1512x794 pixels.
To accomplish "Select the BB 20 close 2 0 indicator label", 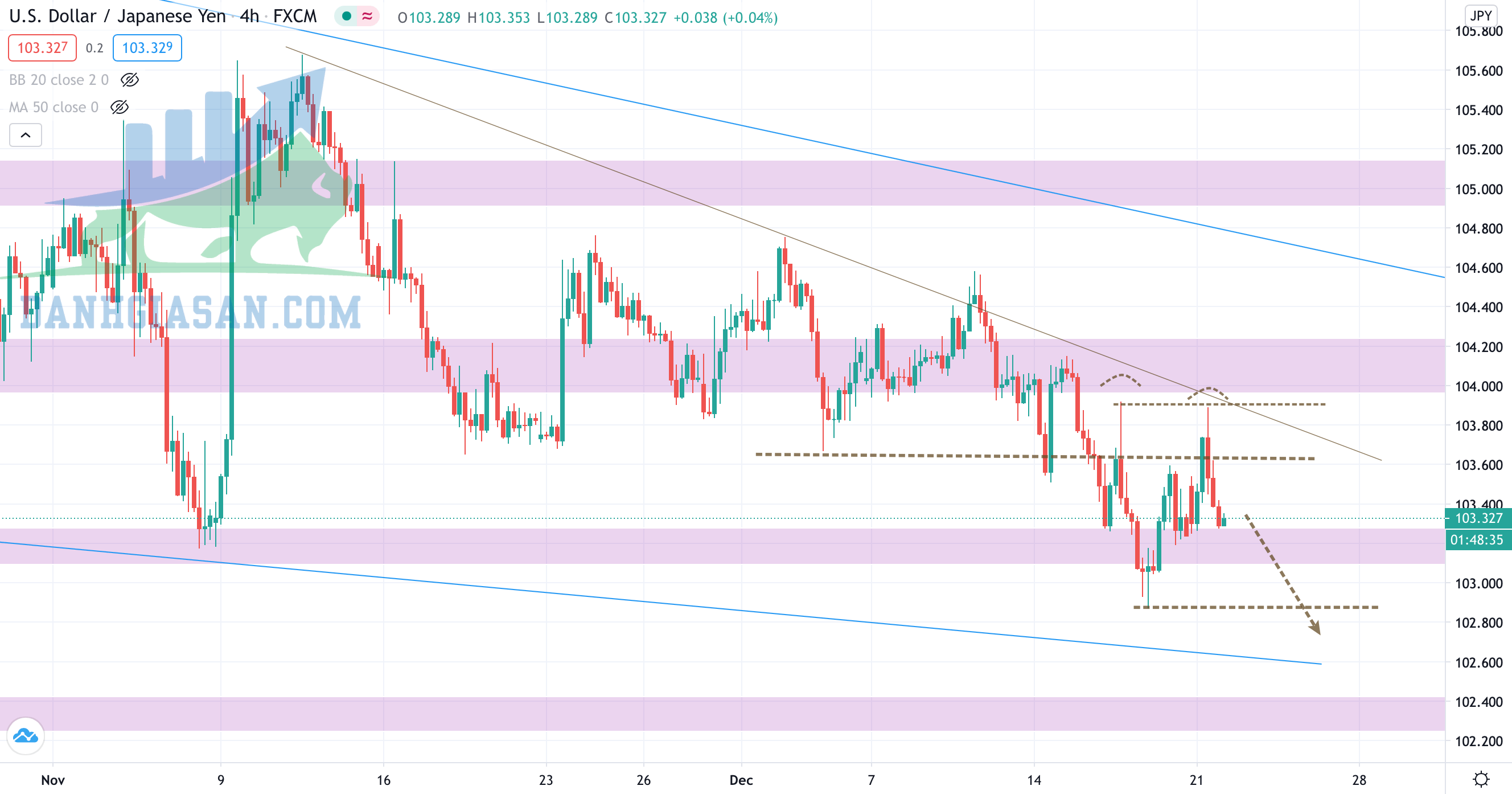I will (x=59, y=80).
